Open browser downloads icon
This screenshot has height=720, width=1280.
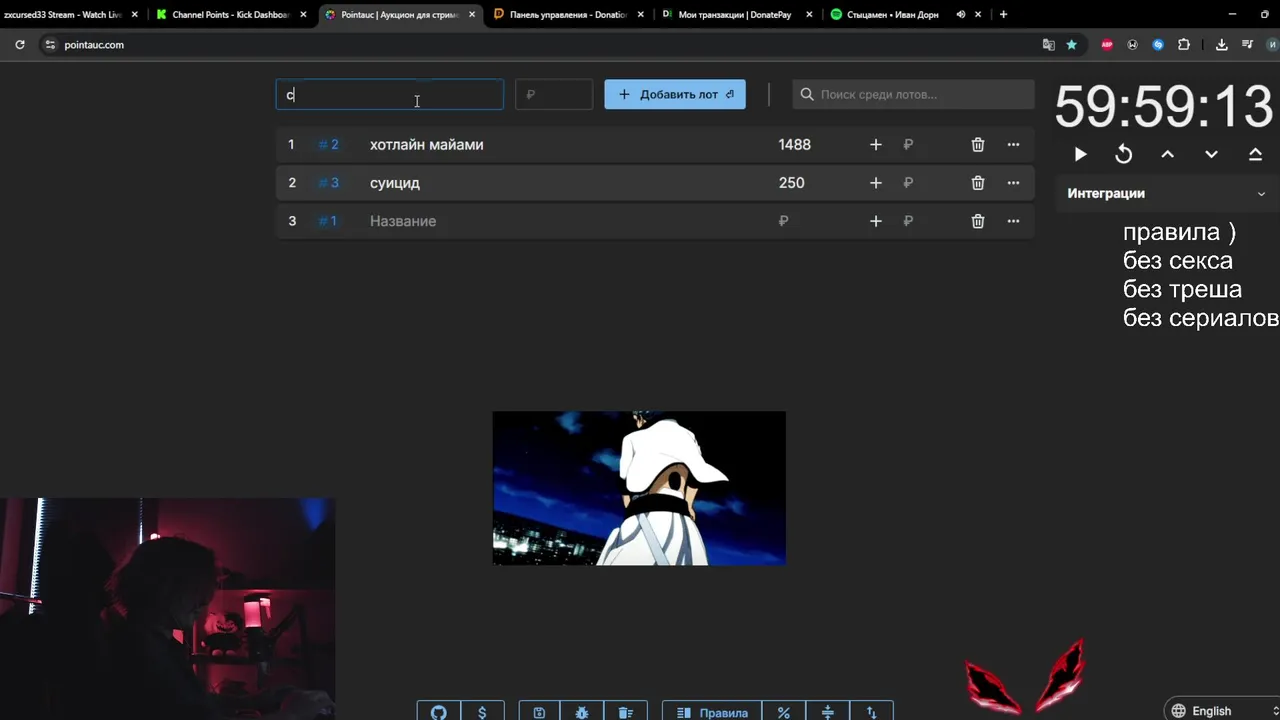pos(1221,45)
